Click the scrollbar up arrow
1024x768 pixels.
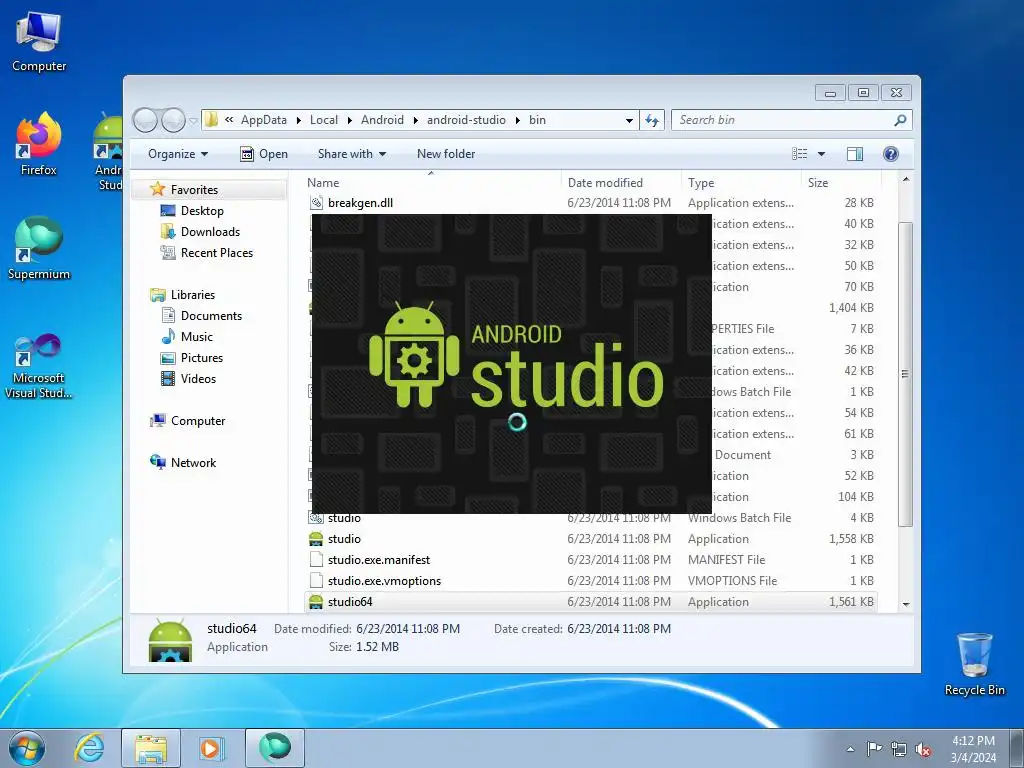click(906, 179)
